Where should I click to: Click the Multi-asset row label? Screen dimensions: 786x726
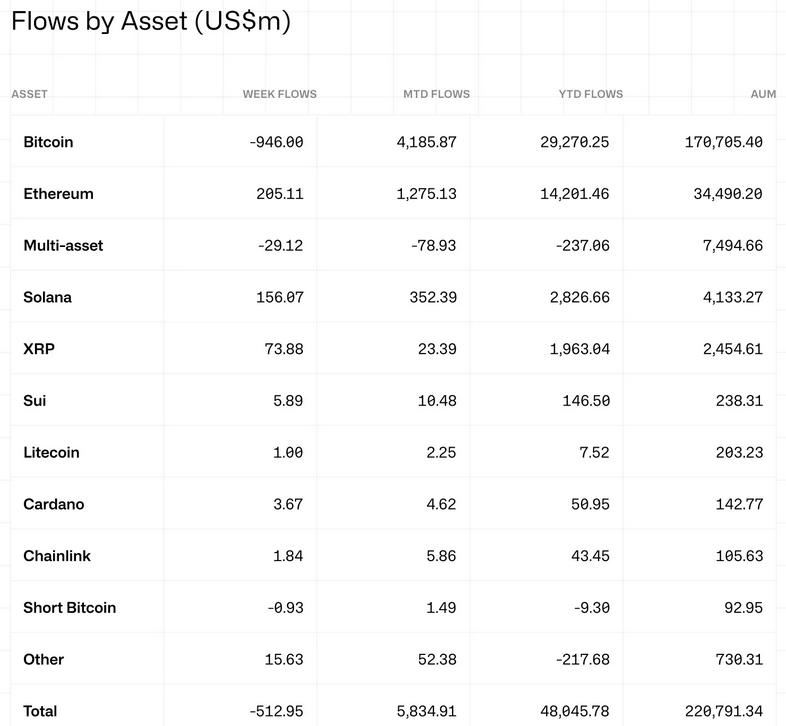pos(63,245)
